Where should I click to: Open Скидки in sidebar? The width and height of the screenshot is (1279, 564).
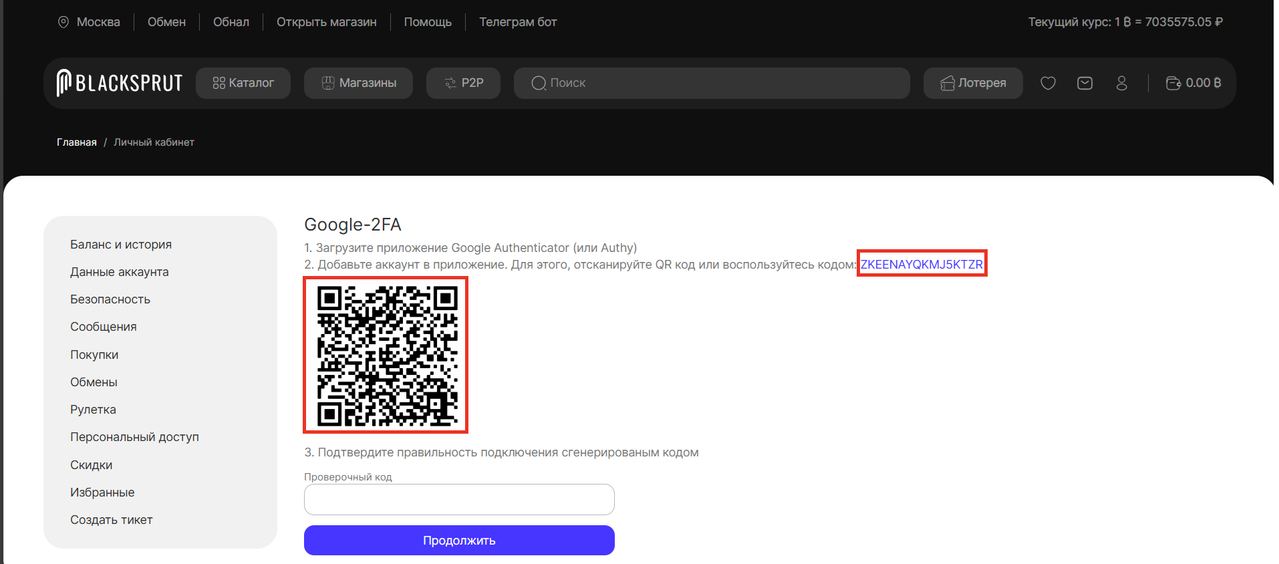click(91, 465)
